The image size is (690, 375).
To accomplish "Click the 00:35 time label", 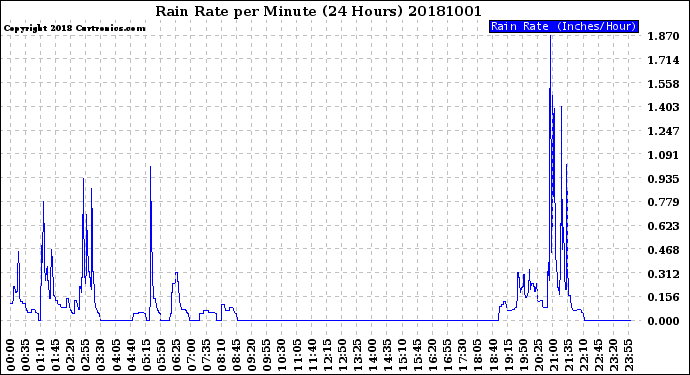I will [26, 355].
